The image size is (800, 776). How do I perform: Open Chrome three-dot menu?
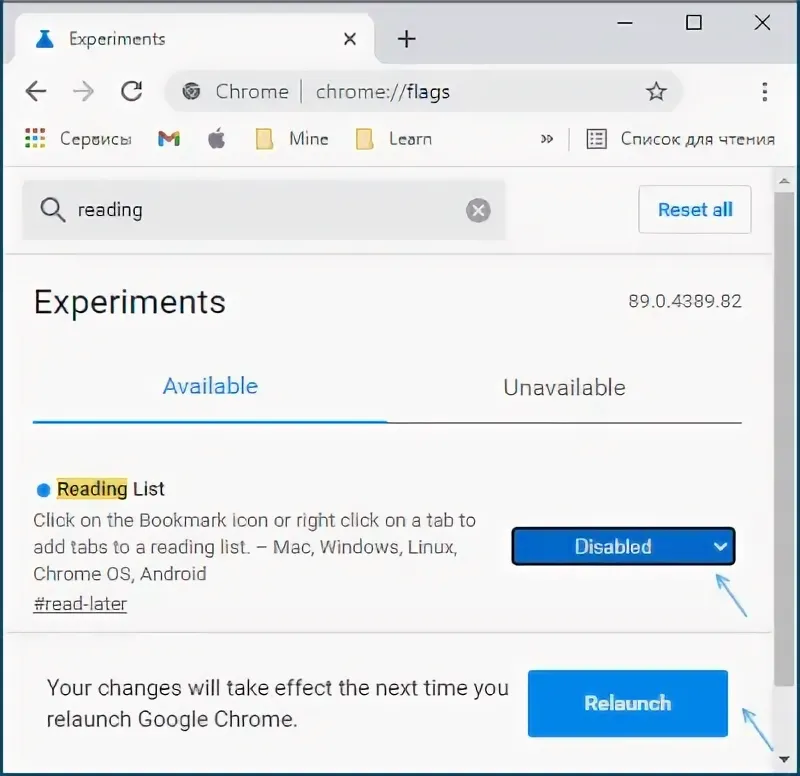[x=764, y=92]
